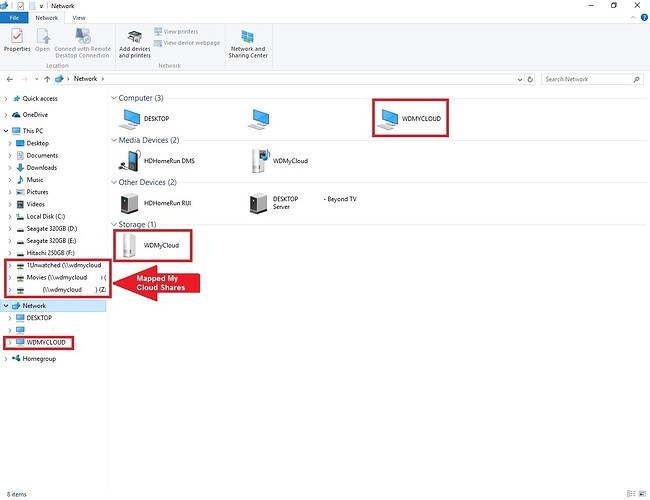Expand WDMYCLOUD node in sidebar
Viewport: 650px width, 500px height.
coord(10,342)
